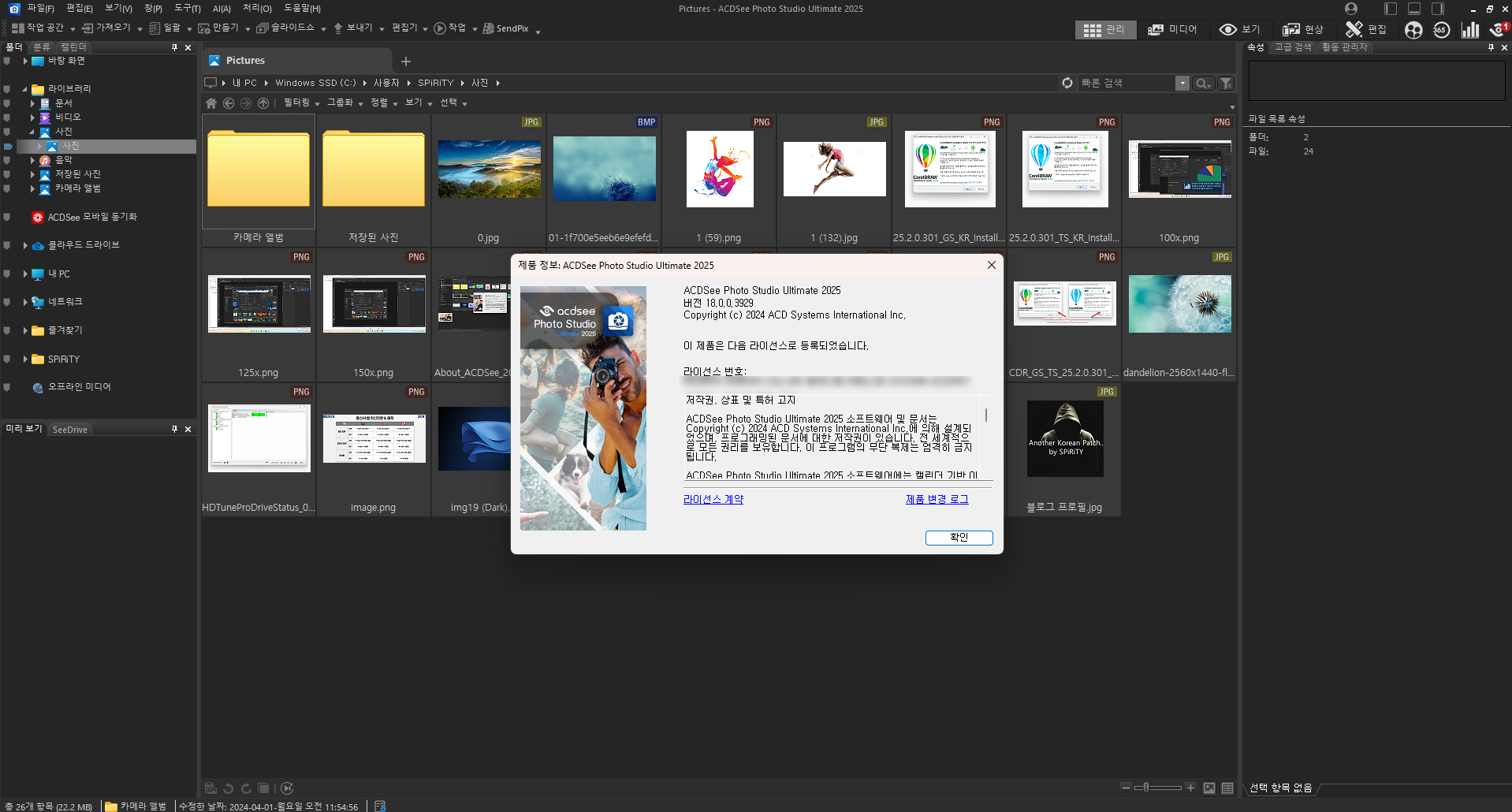Switch to the 캘린더 tab
The height and width of the screenshot is (812, 1512).
coord(73,47)
